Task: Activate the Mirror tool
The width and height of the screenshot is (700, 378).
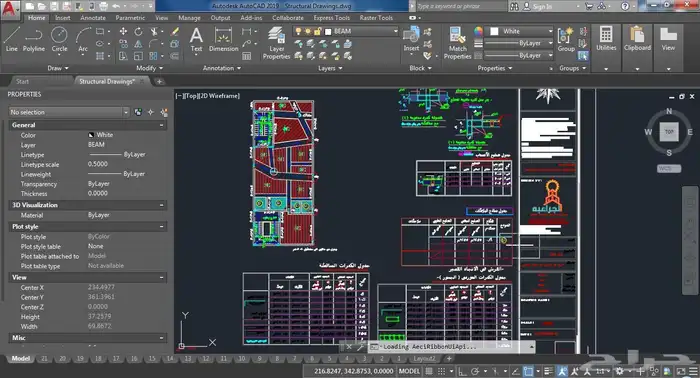Action: [x=138, y=44]
